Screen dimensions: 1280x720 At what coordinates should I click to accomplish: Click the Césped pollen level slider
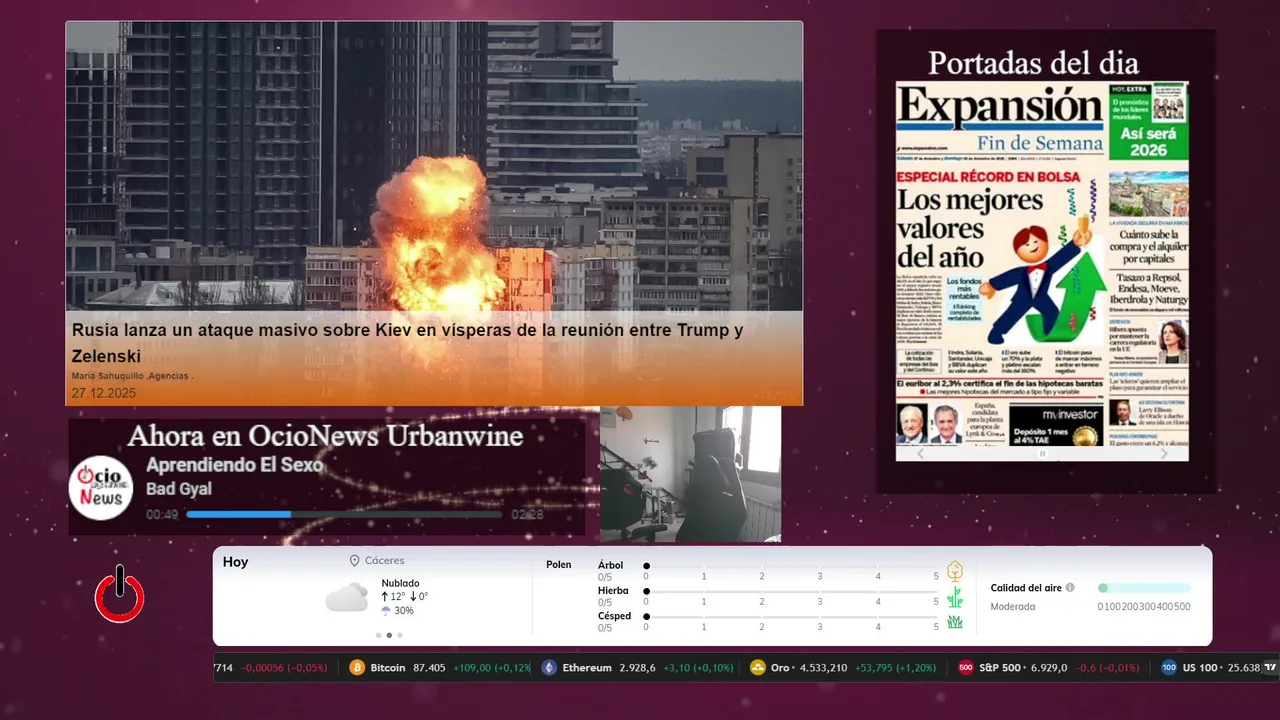coord(791,617)
